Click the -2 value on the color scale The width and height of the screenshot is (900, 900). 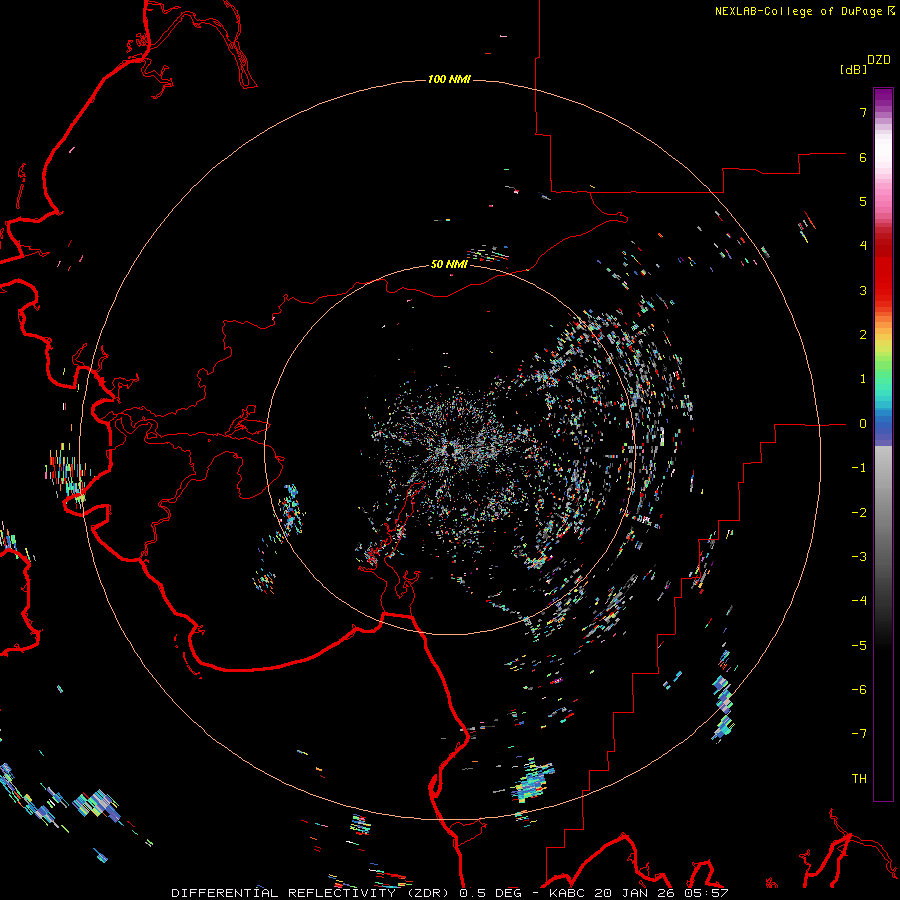pyautogui.click(x=859, y=513)
